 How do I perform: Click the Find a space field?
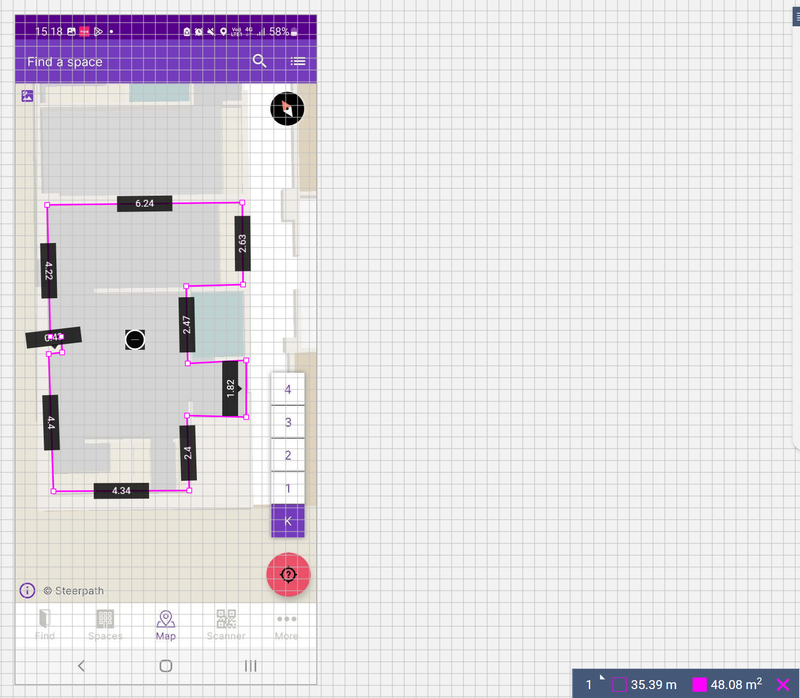click(120, 62)
